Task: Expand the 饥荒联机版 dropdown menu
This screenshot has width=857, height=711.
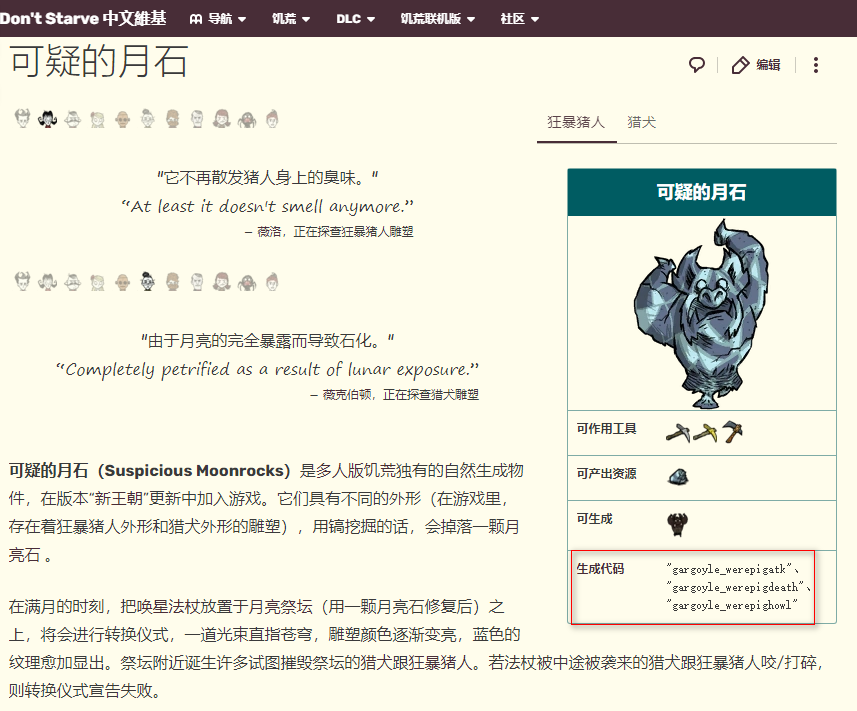Action: [437, 19]
